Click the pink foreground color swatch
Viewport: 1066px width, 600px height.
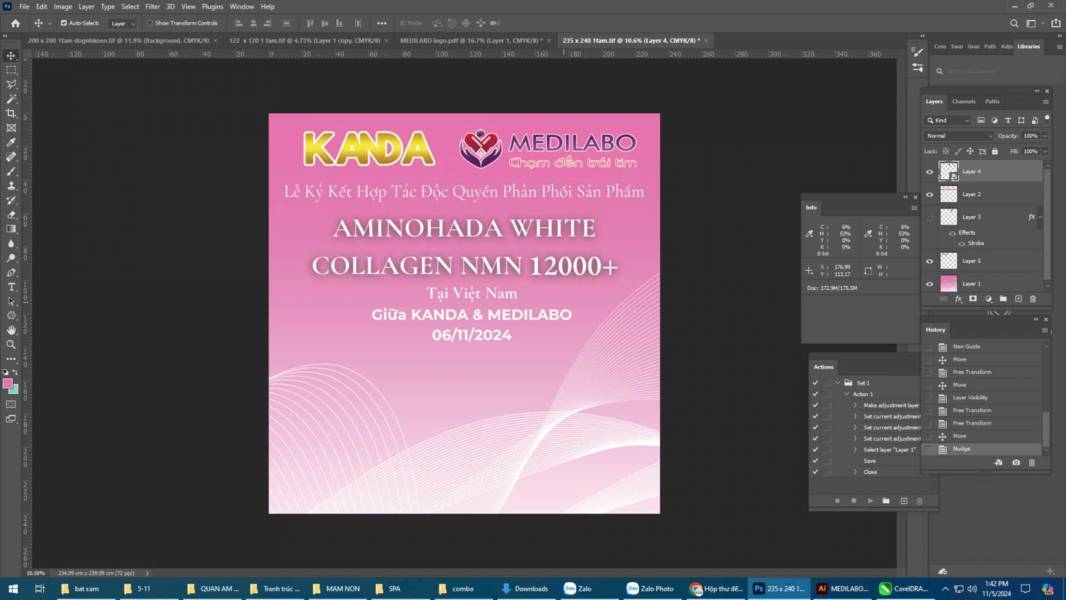[7, 384]
